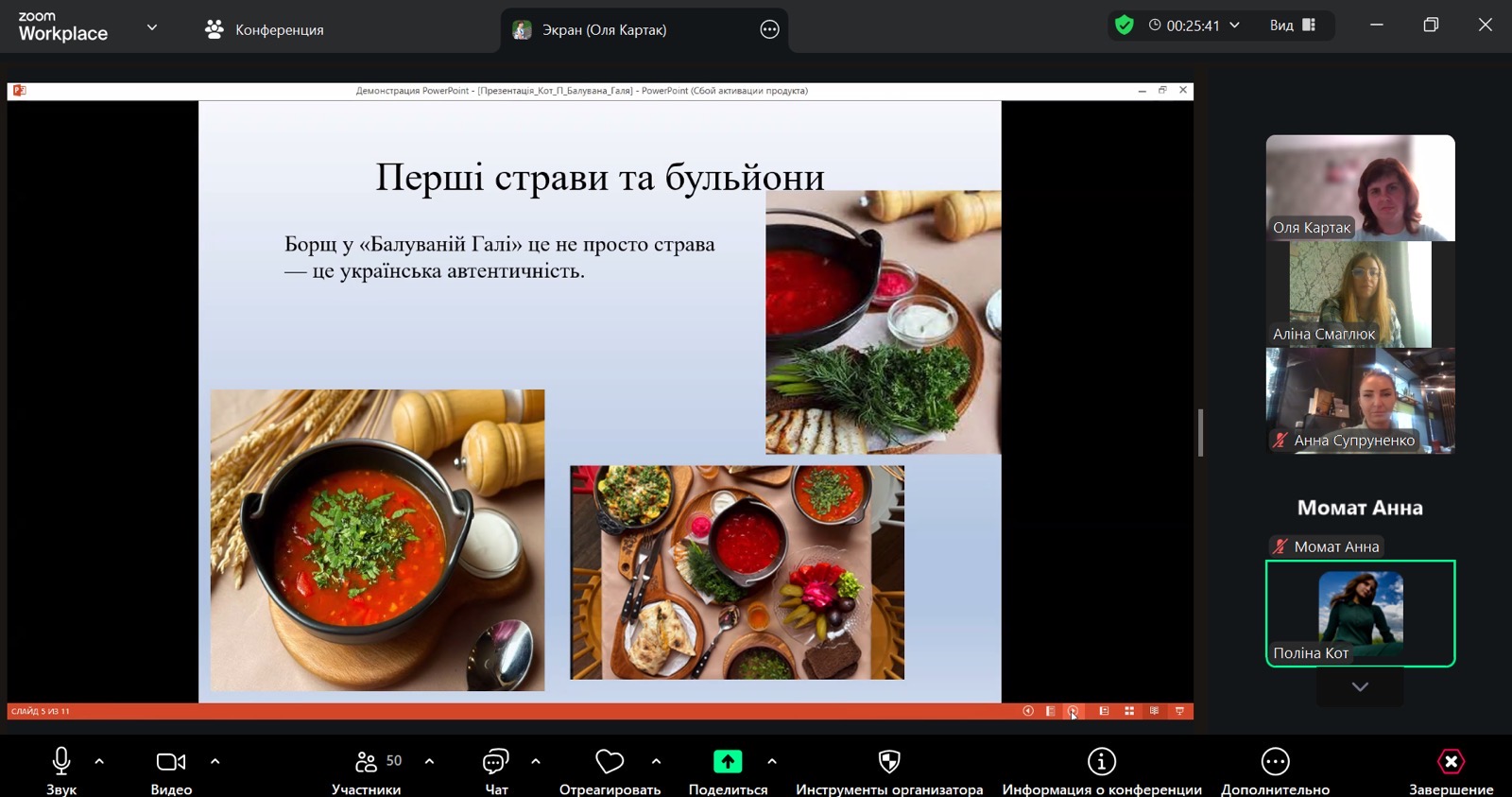The height and width of the screenshot is (797, 1512).
Task: Open the Вид view layout button
Action: [1292, 26]
